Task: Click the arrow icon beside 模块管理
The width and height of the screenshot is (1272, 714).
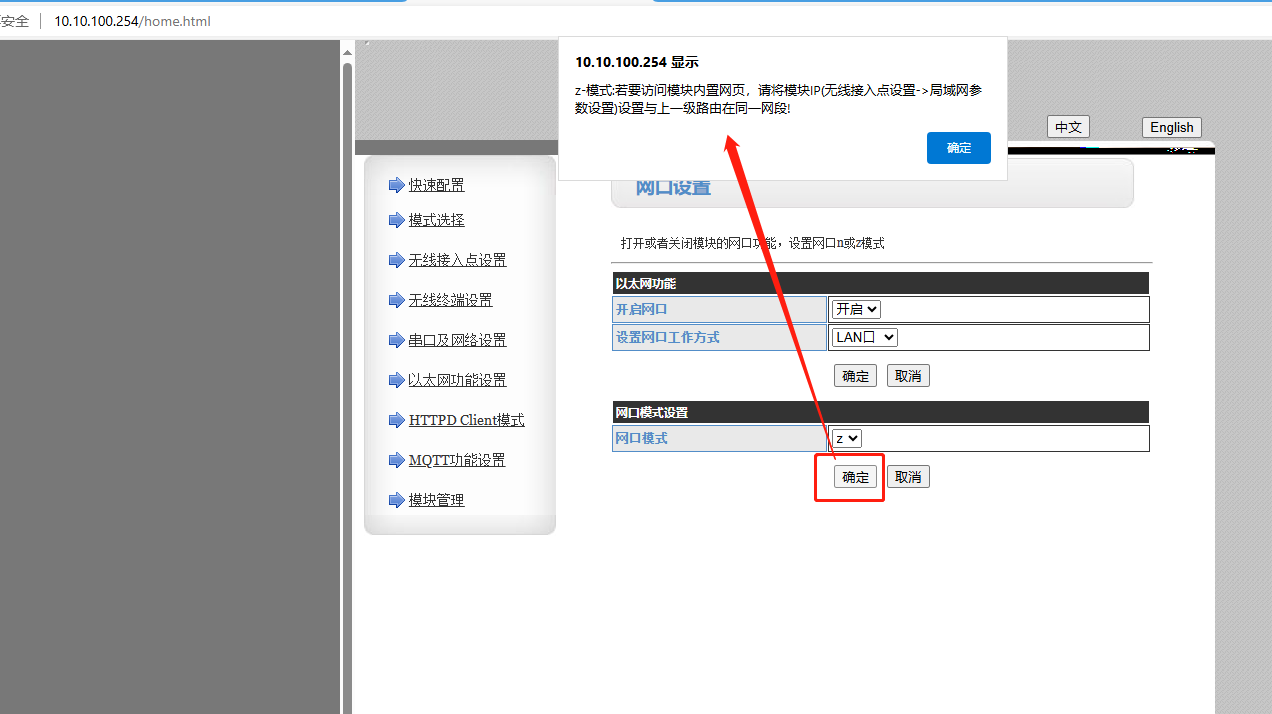Action: click(x=396, y=500)
